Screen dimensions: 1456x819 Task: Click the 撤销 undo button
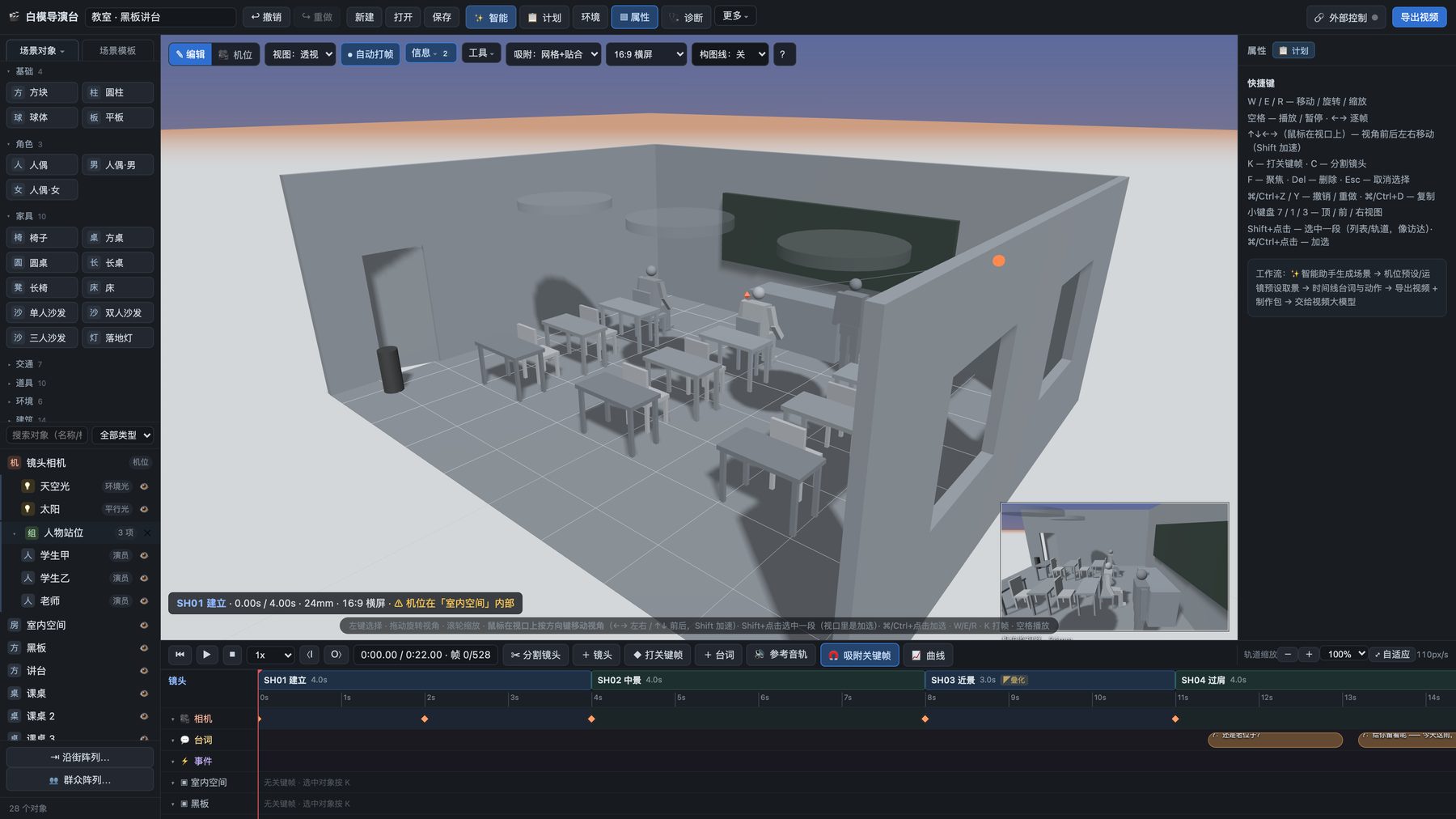(266, 17)
